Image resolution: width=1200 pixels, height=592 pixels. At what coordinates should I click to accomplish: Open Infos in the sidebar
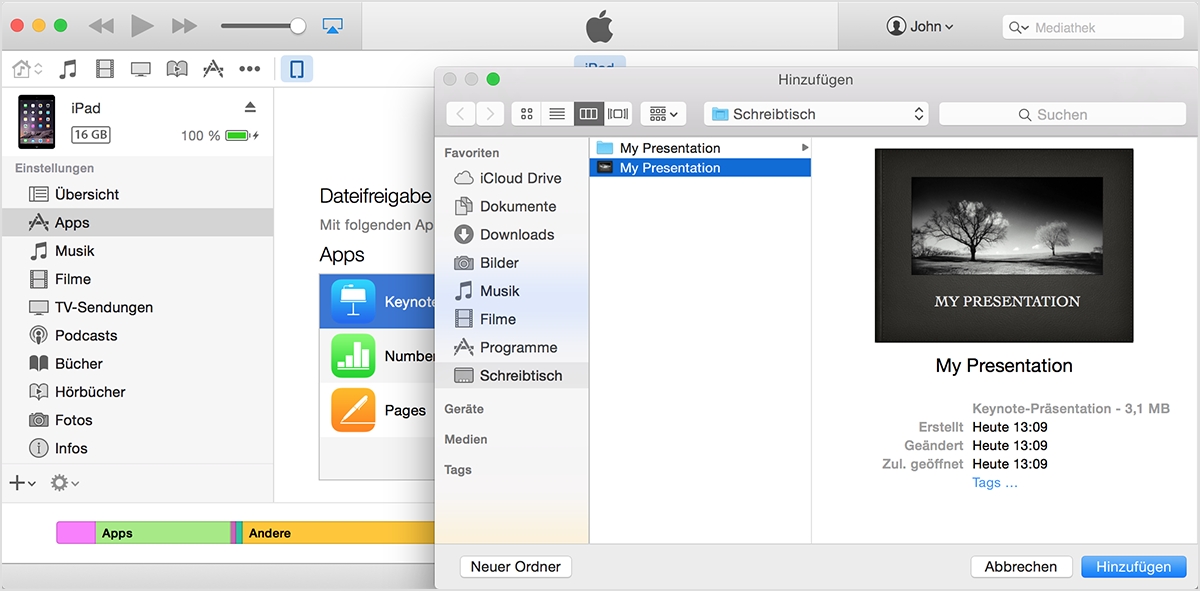pos(137,448)
